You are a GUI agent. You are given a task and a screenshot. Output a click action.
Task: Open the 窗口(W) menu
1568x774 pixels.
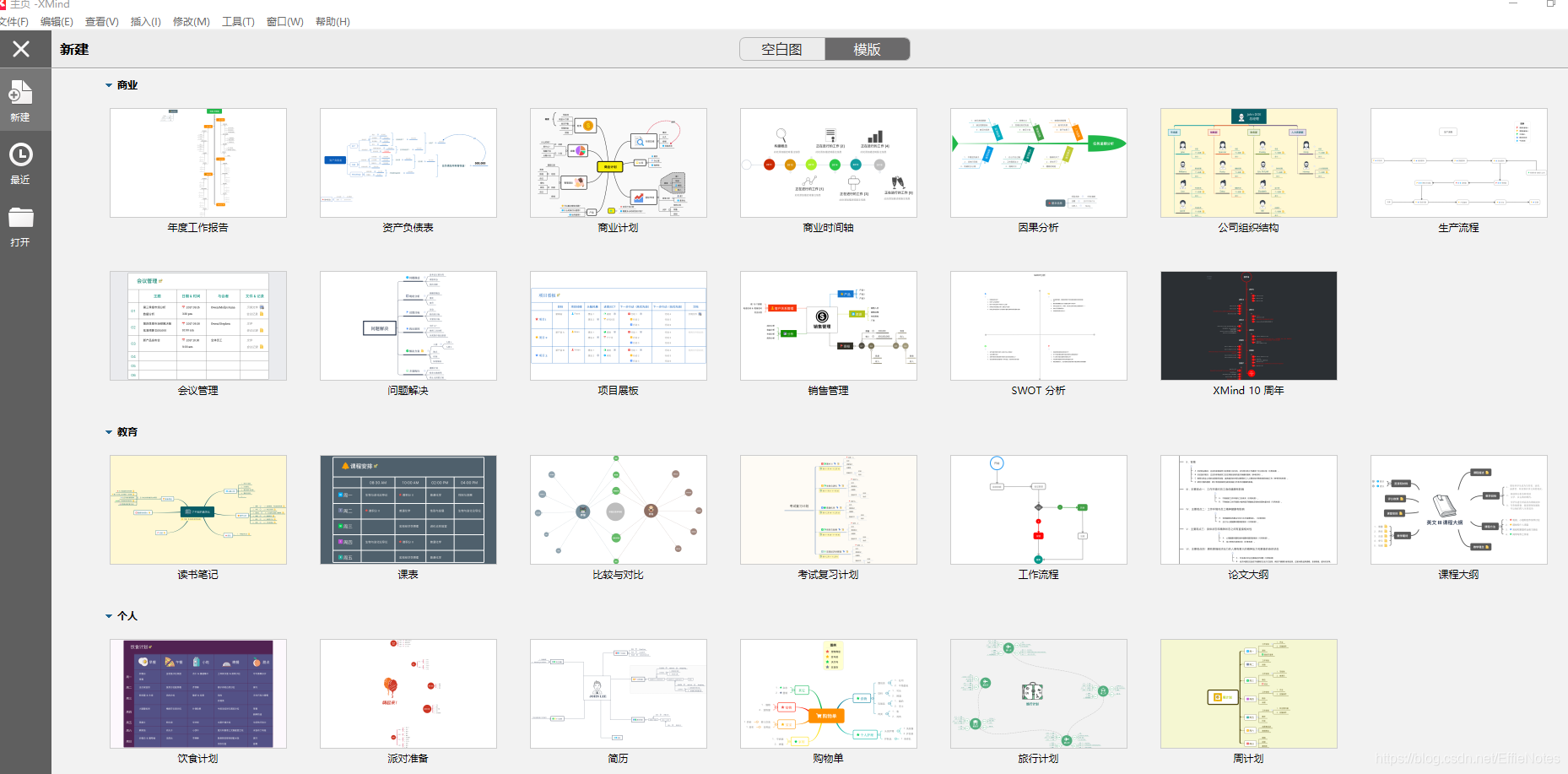[x=285, y=21]
